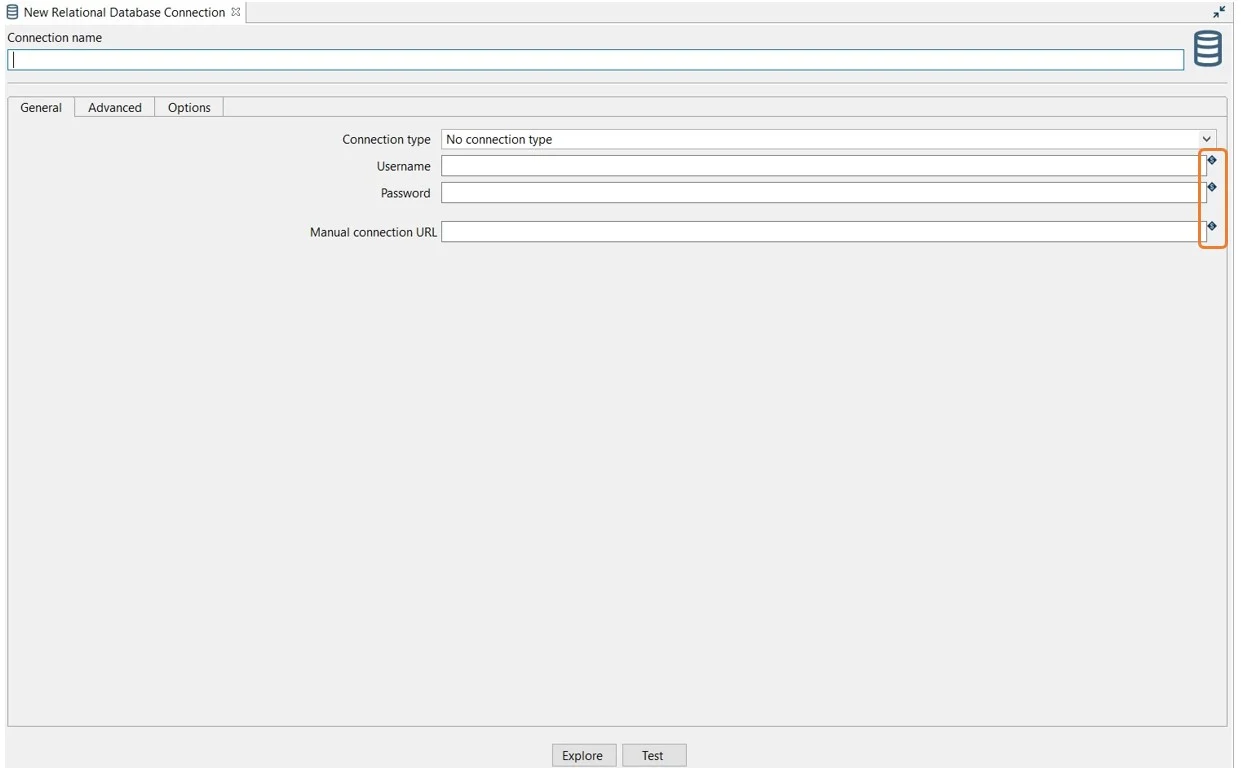Click the variable icon beside the Password field

tap(1211, 187)
